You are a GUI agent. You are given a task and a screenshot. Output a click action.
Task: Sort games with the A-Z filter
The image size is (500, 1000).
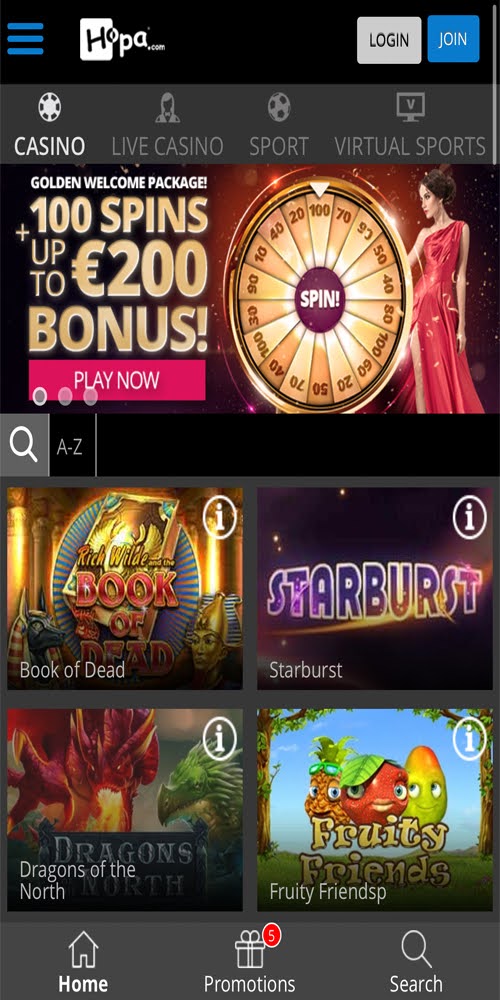pos(72,445)
